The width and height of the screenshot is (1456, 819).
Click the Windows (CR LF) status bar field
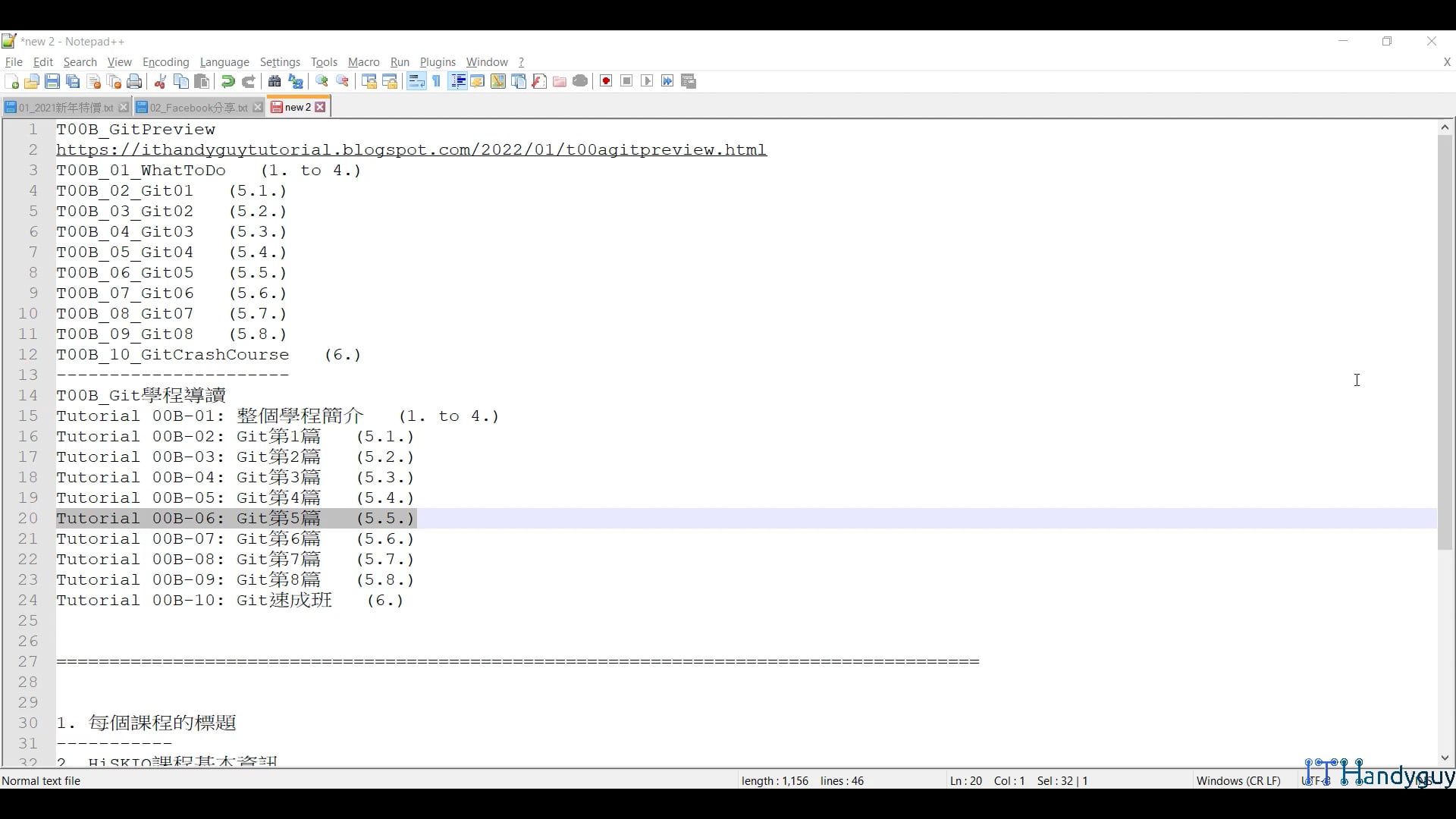tap(1238, 780)
